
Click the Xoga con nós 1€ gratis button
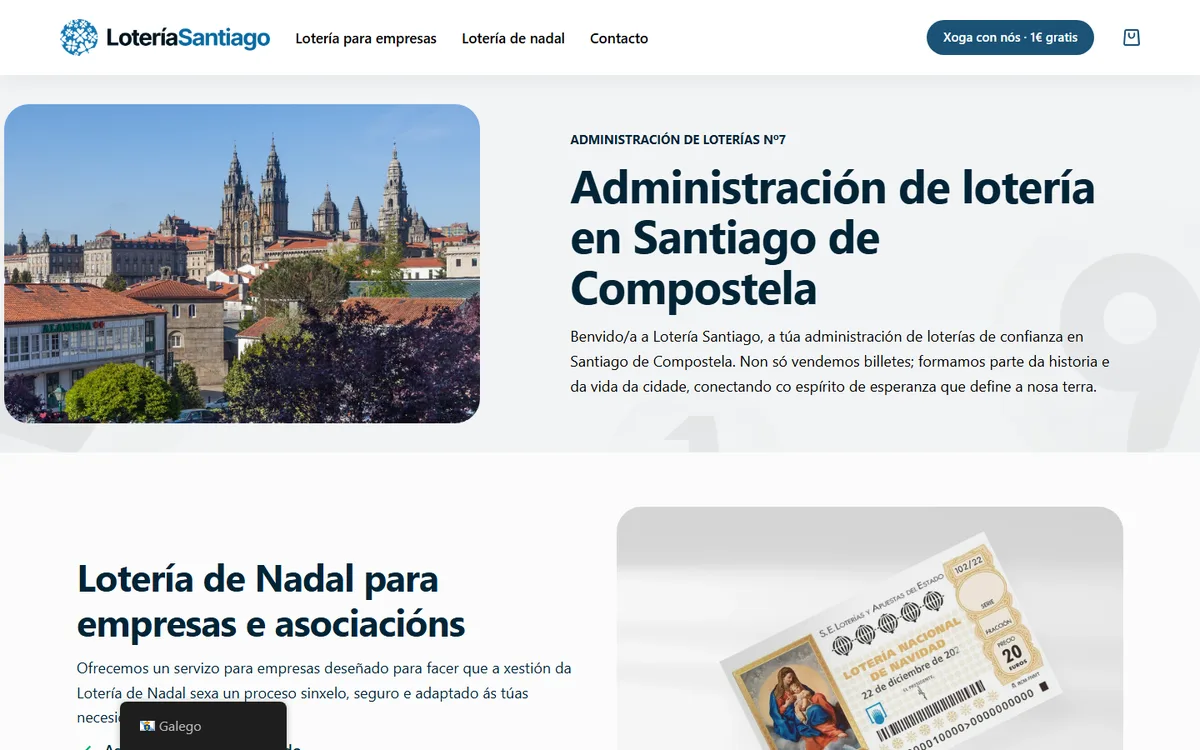(1010, 38)
